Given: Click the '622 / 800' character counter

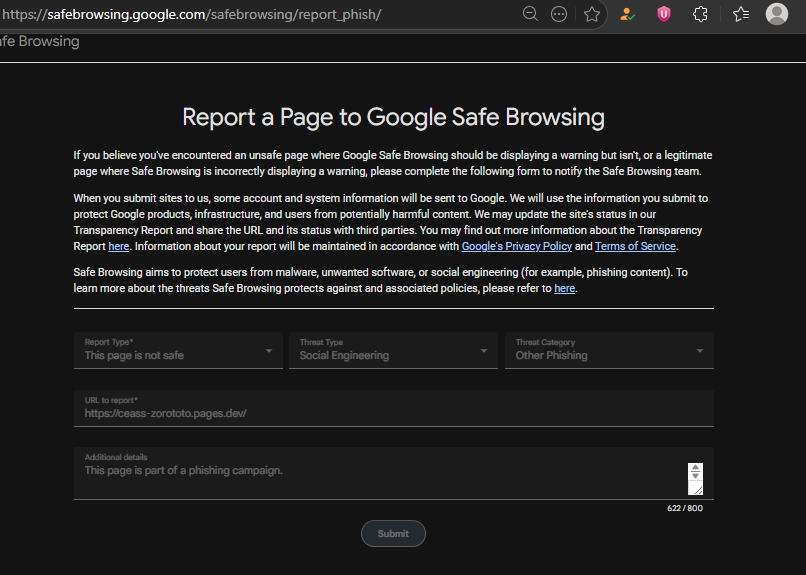Looking at the screenshot, I should point(685,508).
